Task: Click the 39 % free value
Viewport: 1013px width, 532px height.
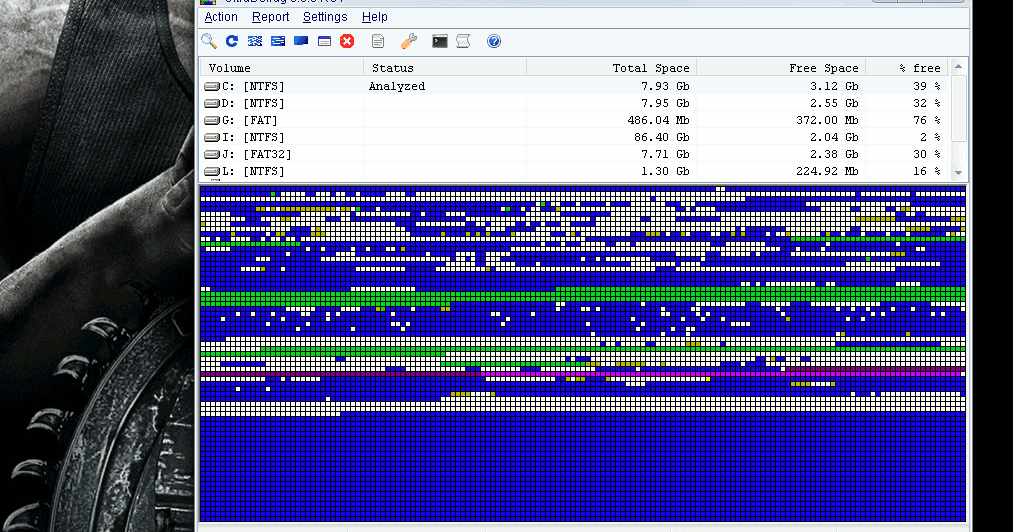Action: pos(926,86)
